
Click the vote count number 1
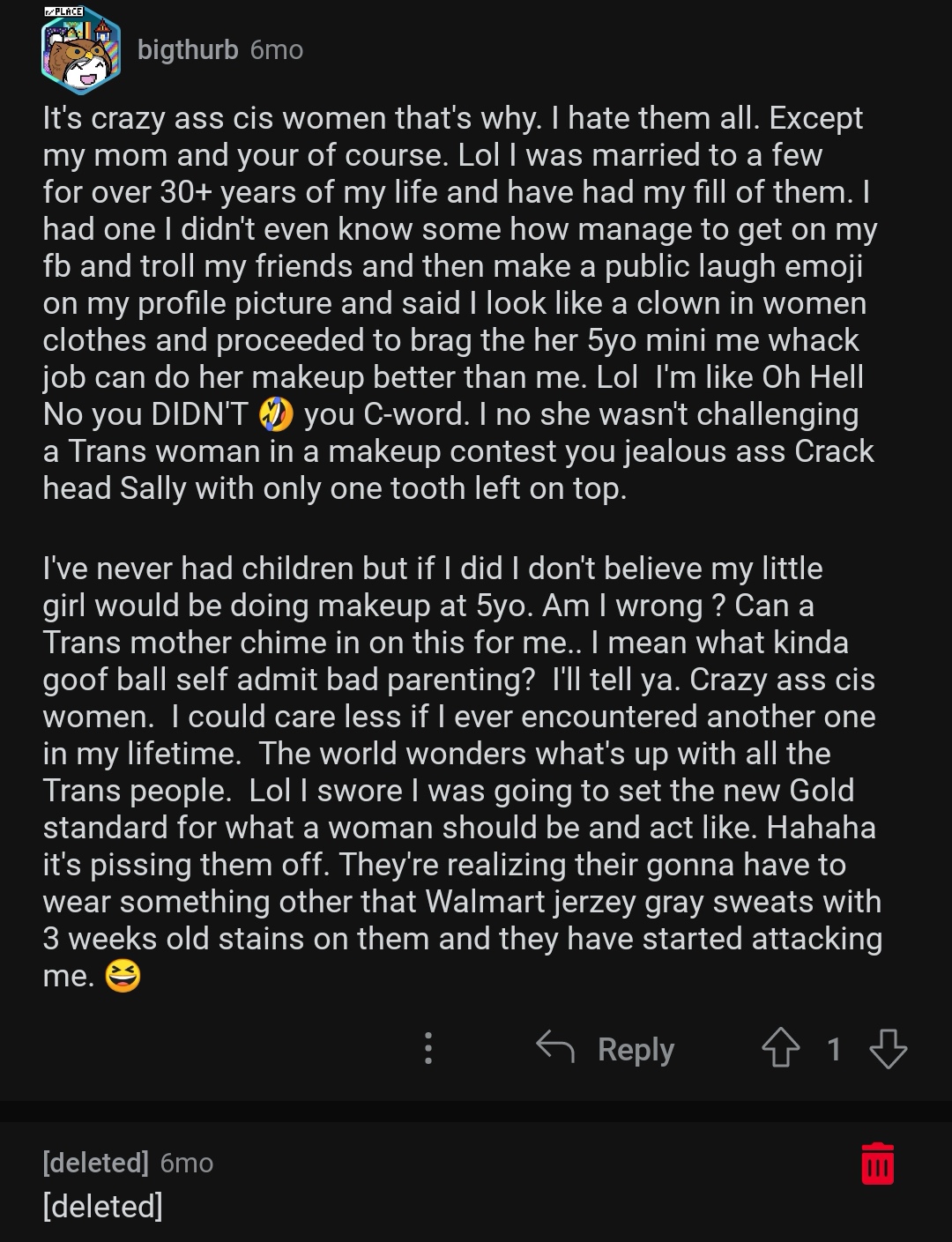tap(834, 1049)
